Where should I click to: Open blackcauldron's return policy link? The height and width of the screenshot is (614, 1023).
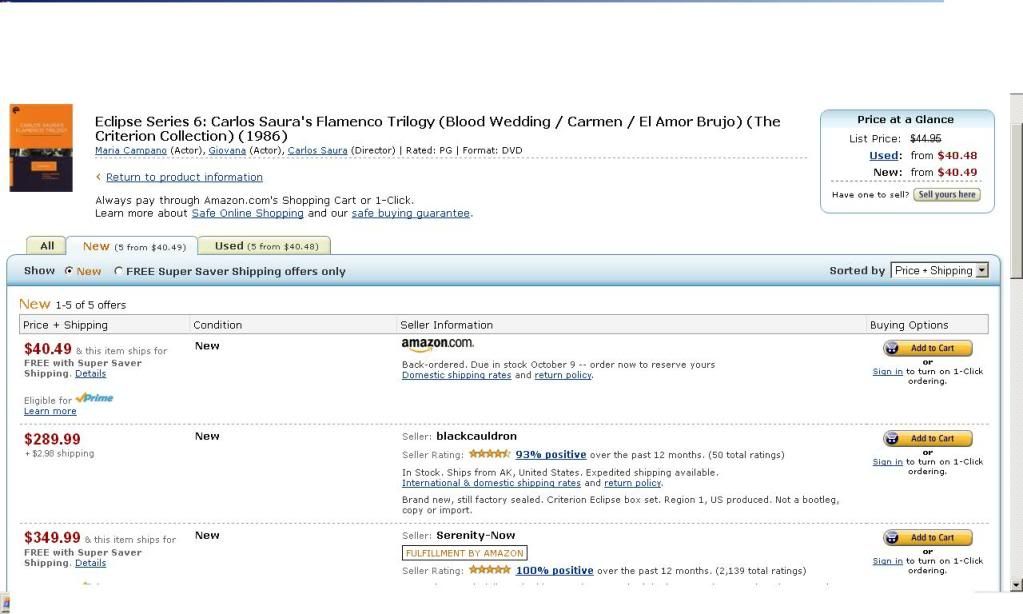click(633, 484)
